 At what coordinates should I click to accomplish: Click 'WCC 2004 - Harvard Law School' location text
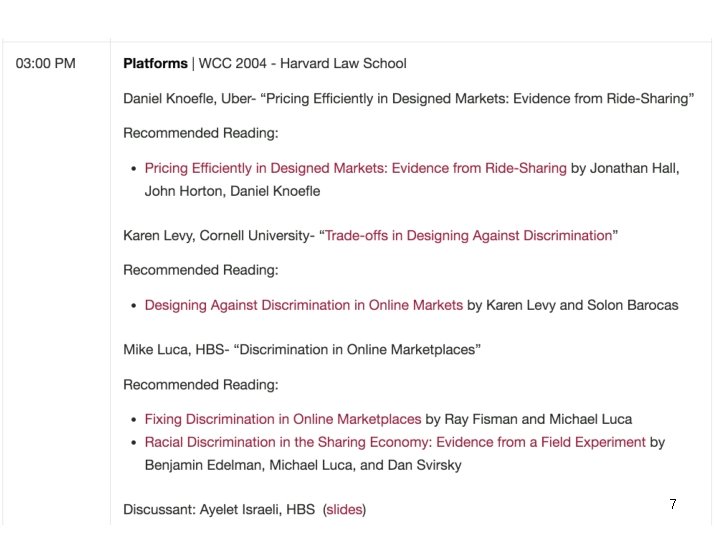tap(303, 64)
